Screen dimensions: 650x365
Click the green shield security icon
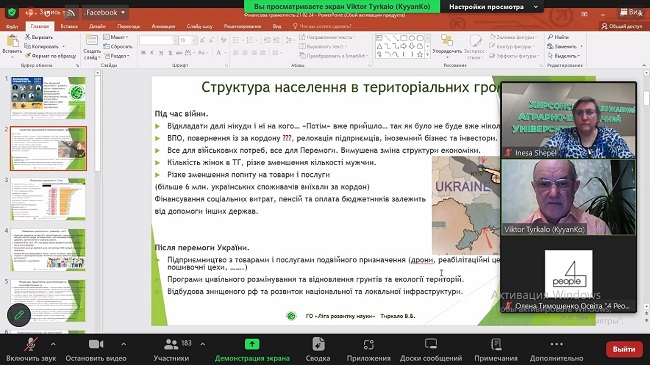click(x=12, y=12)
